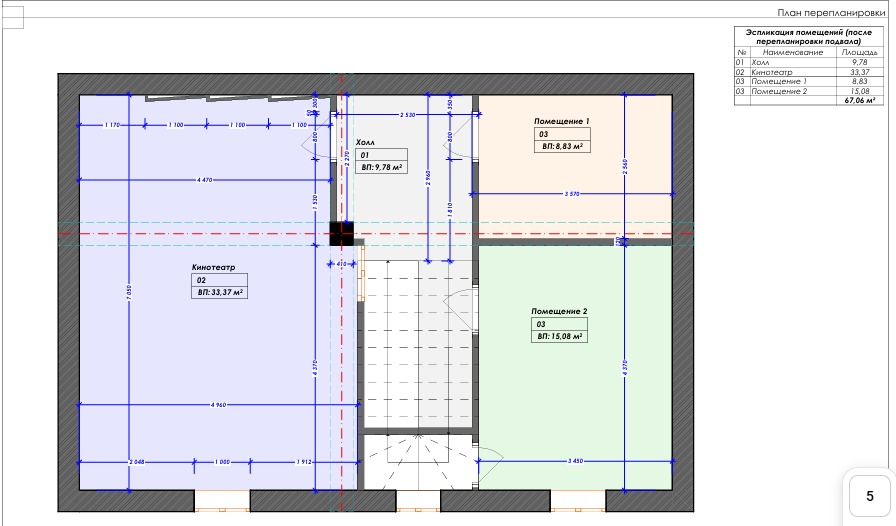The height and width of the screenshot is (526, 896).
Task: Select the 9,78 area cell in table
Action: point(859,62)
